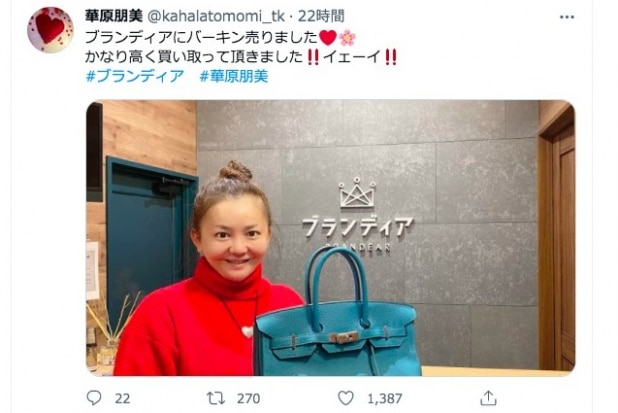Viewport: 618px width, 413px height.
Task: Open the display name 華原朋美
Action: point(114,16)
